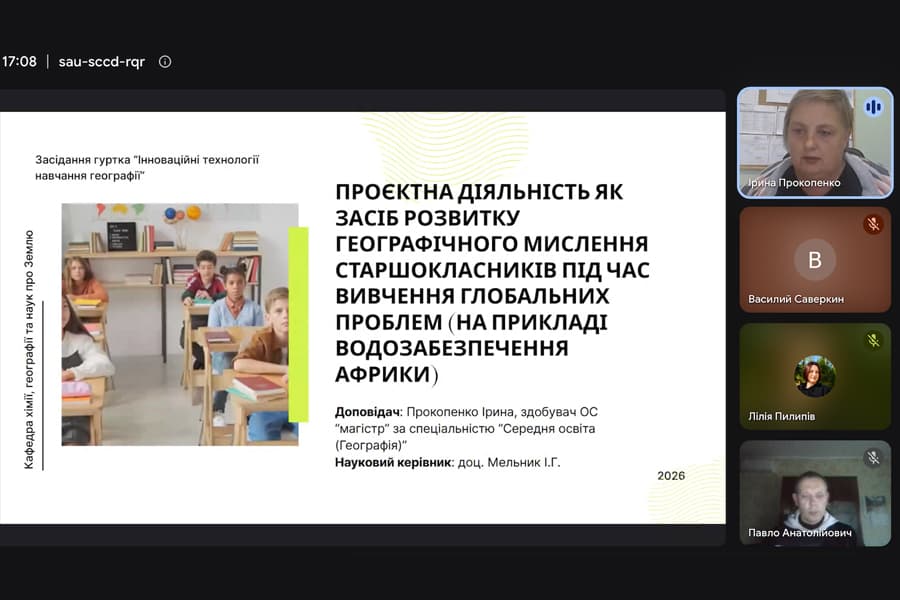Click the name label Лілія Пилипів

click(781, 416)
